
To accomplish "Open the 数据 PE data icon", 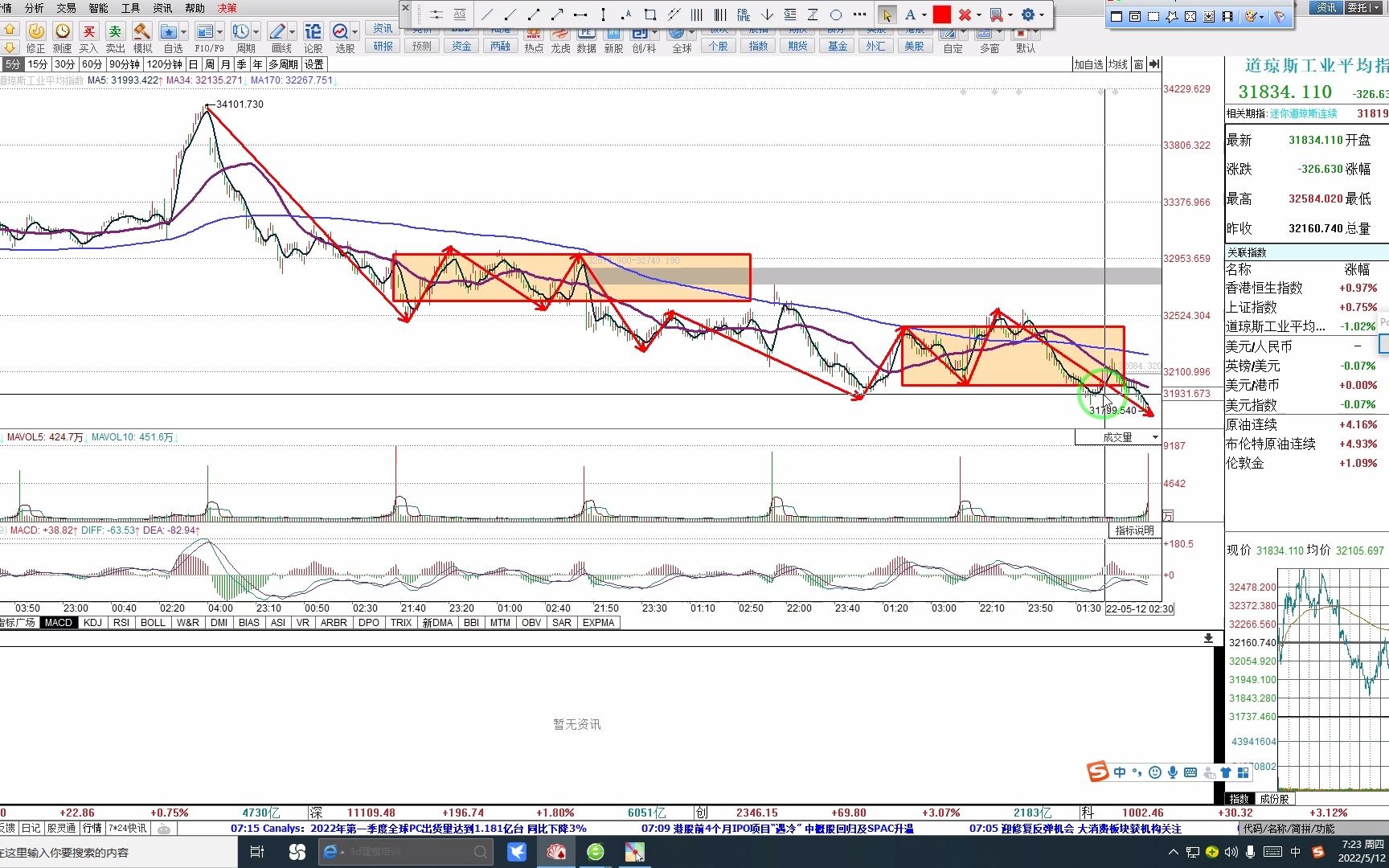I will (587, 35).
